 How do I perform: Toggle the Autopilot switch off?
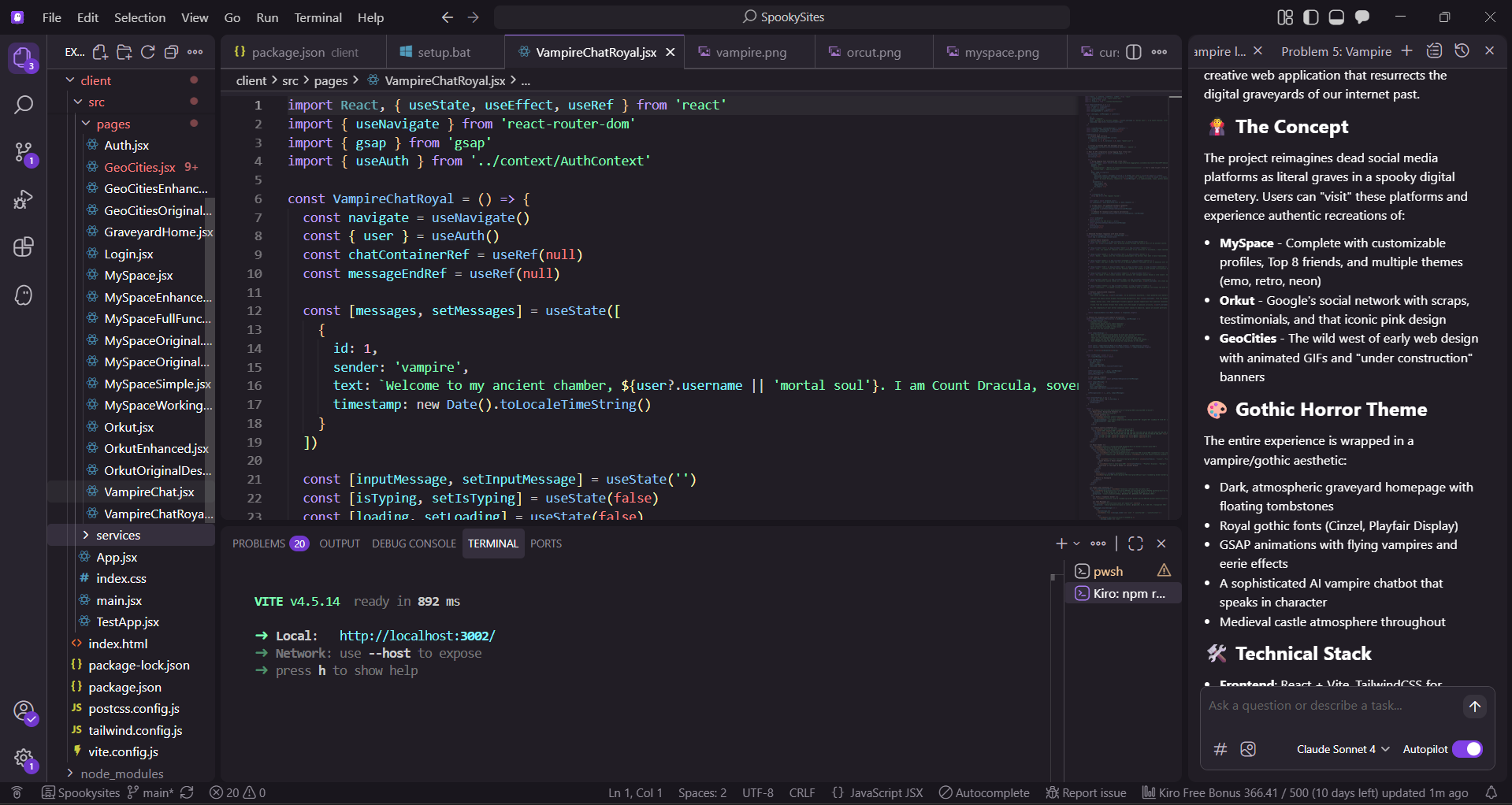1467,749
